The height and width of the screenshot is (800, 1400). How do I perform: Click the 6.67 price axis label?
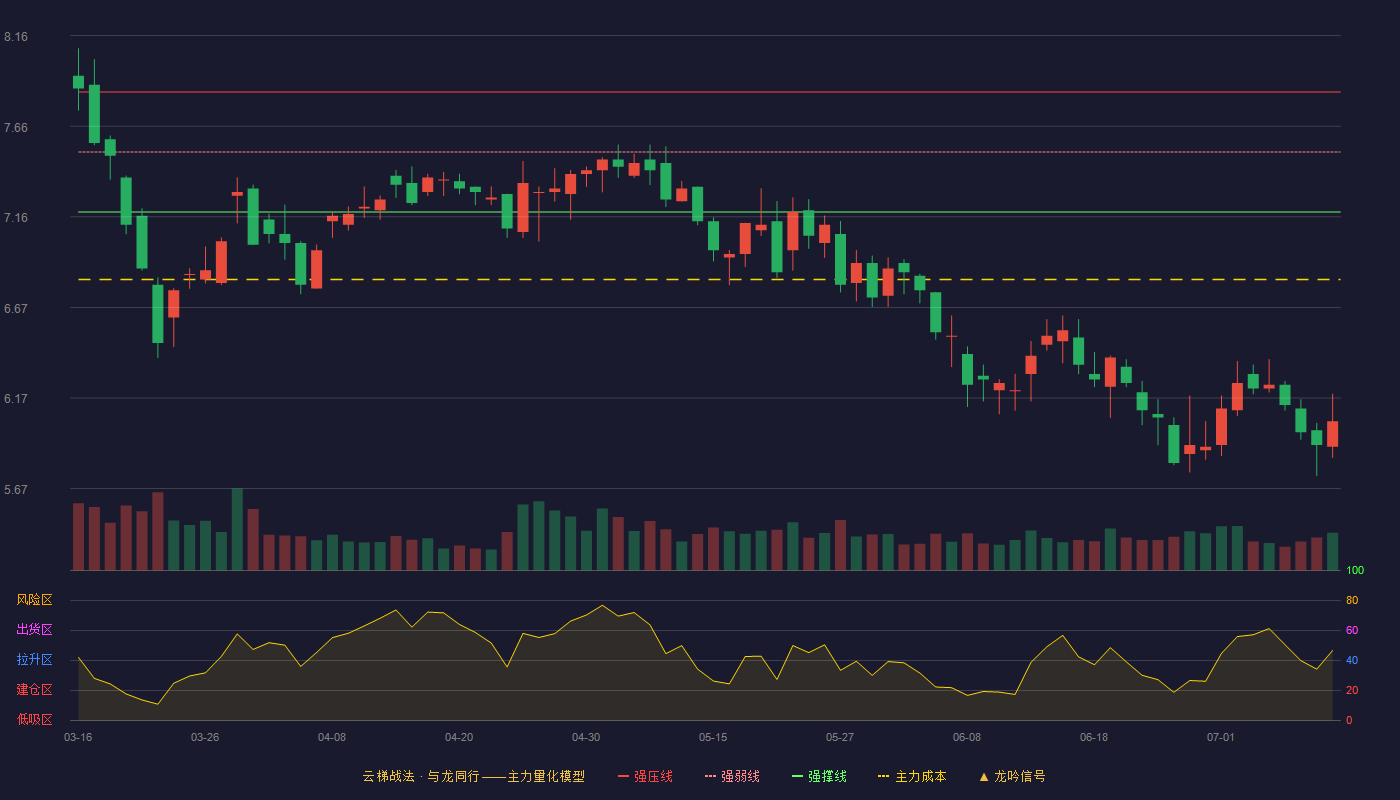(16, 309)
